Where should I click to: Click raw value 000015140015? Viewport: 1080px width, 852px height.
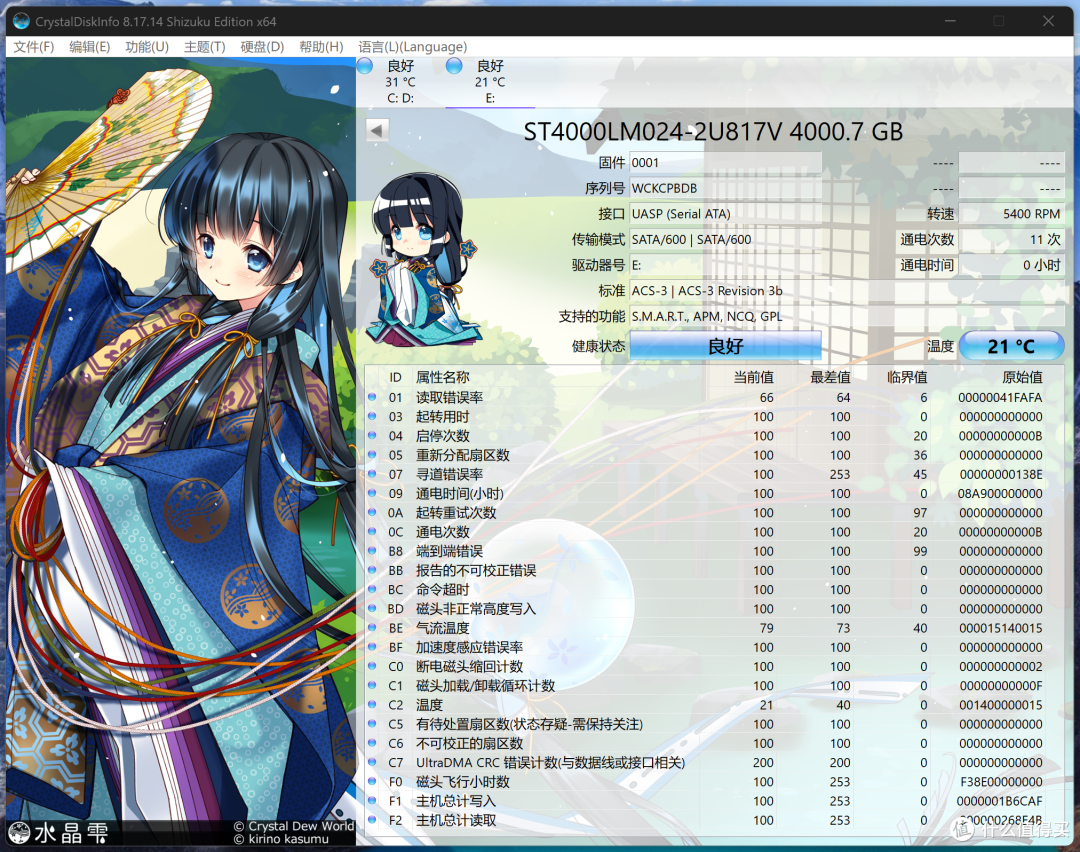click(x=1000, y=627)
